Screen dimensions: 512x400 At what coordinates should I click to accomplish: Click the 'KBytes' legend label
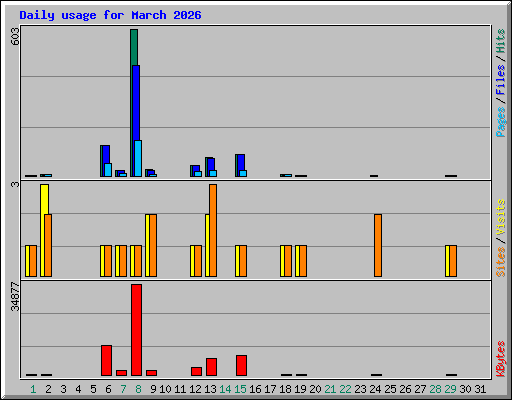point(501,359)
